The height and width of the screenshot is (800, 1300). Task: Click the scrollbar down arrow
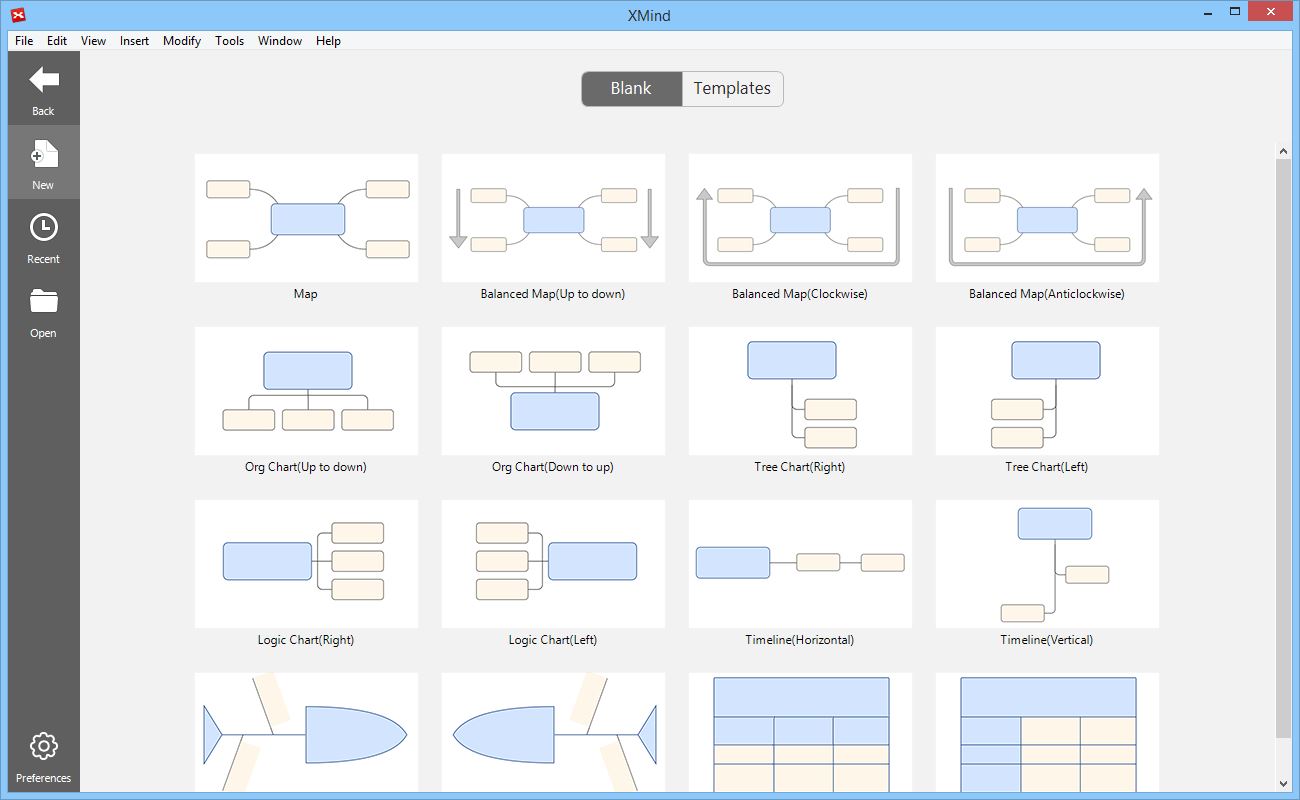(x=1284, y=784)
